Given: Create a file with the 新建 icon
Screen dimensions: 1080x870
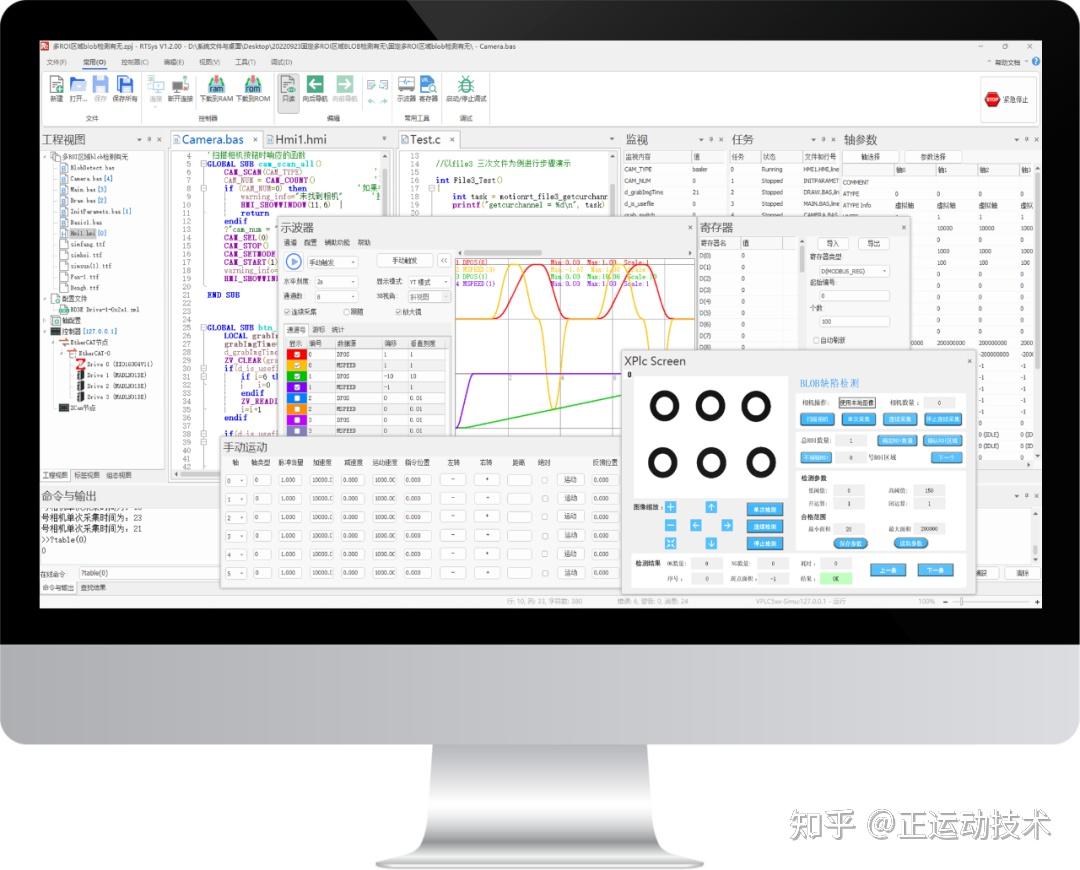Looking at the screenshot, I should coord(58,85).
